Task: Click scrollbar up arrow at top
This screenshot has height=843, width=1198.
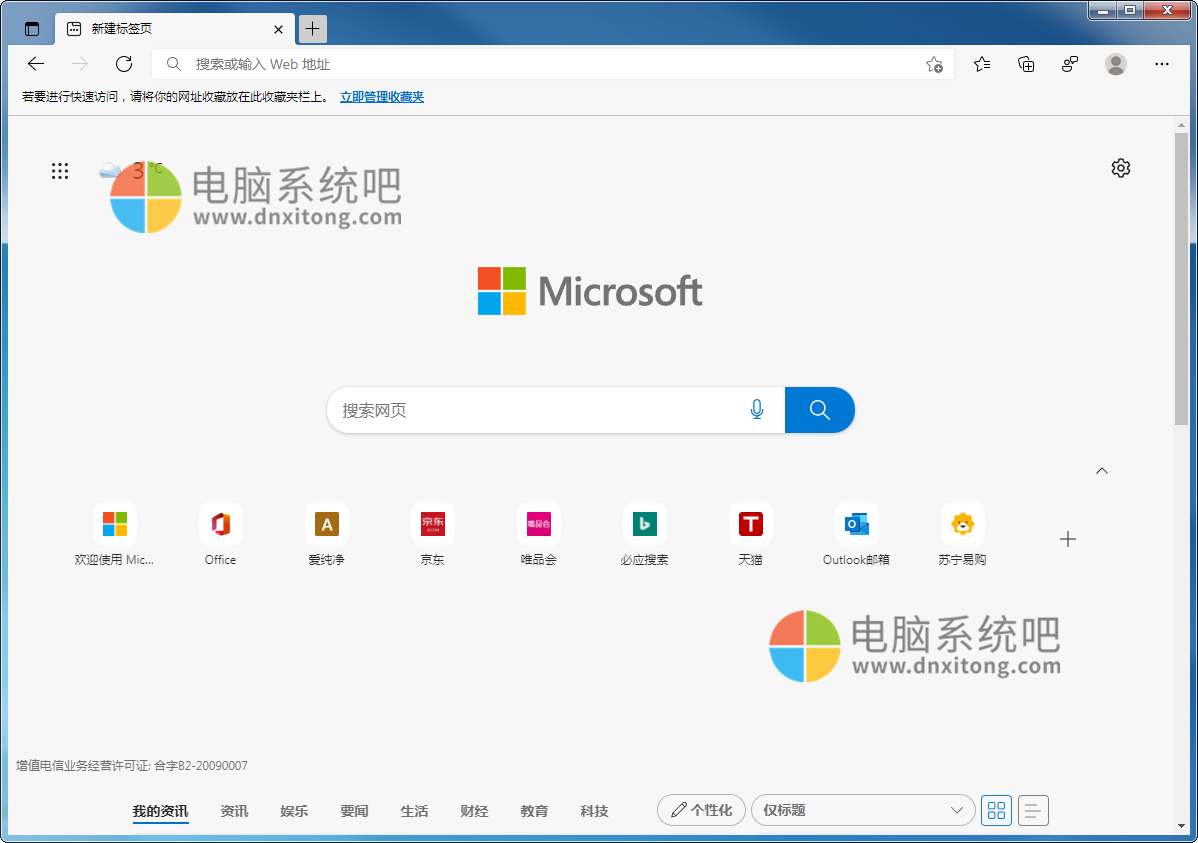Action: pos(1181,125)
